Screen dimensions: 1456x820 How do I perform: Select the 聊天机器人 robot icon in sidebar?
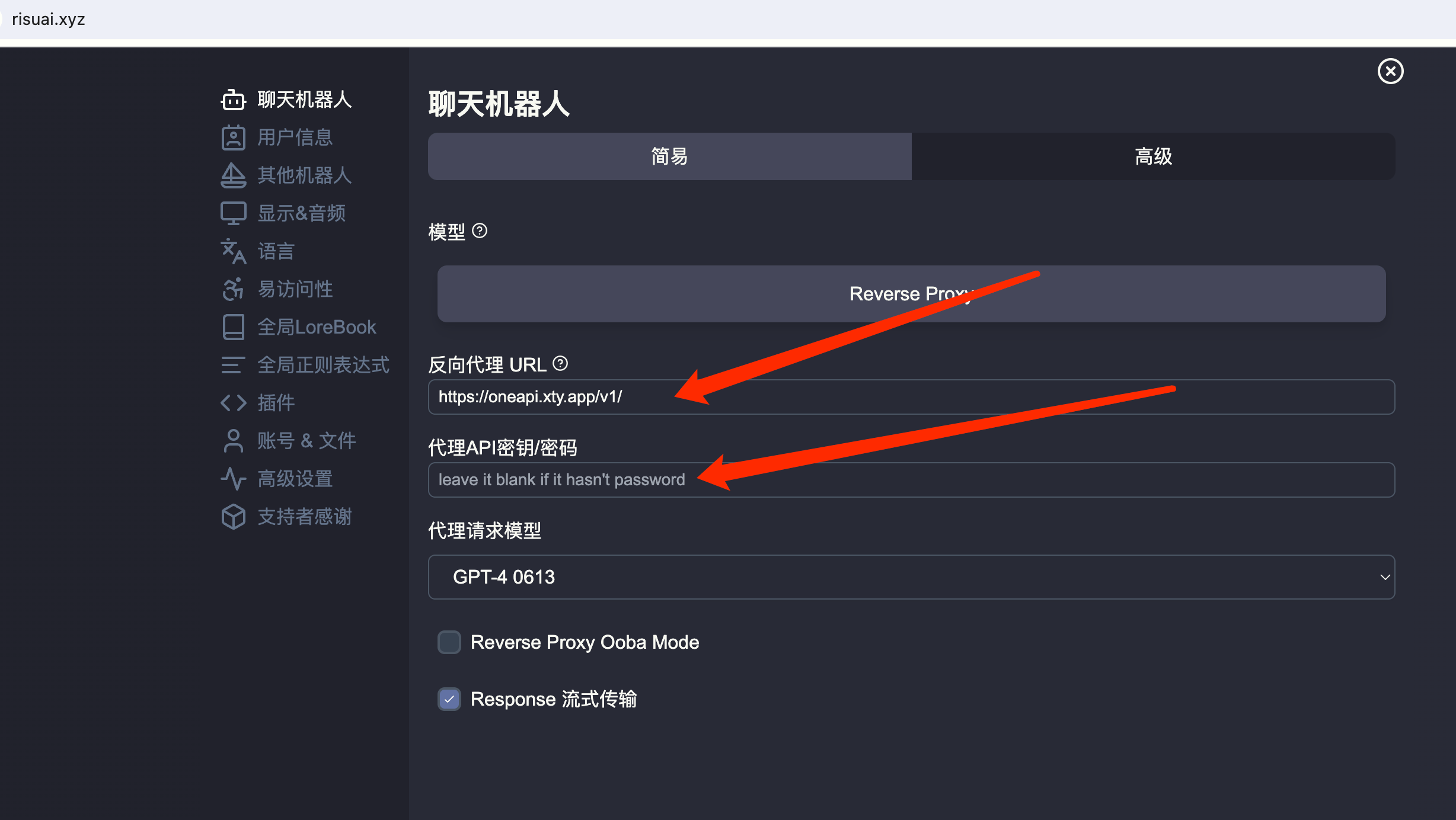click(x=233, y=100)
